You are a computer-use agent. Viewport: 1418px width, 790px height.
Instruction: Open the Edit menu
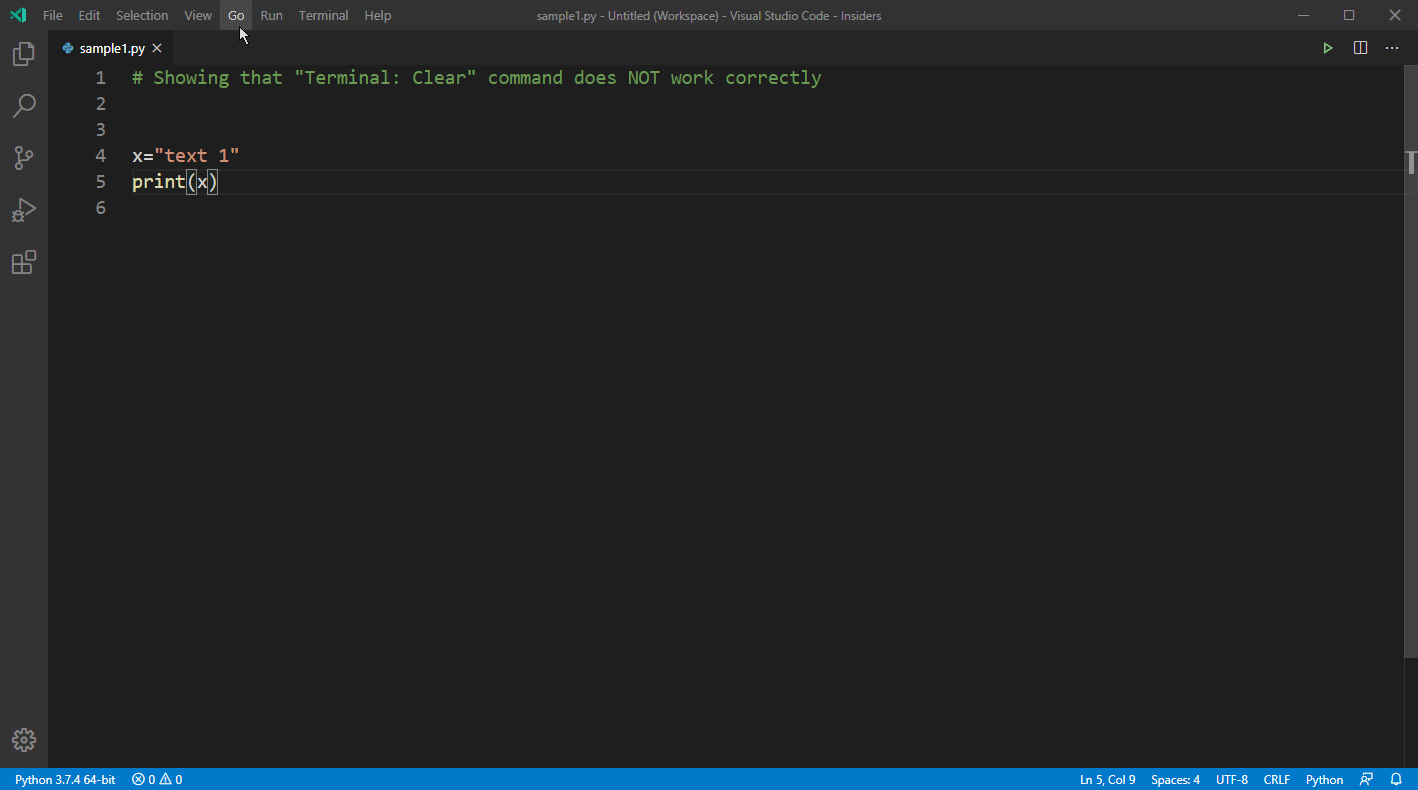click(x=89, y=15)
